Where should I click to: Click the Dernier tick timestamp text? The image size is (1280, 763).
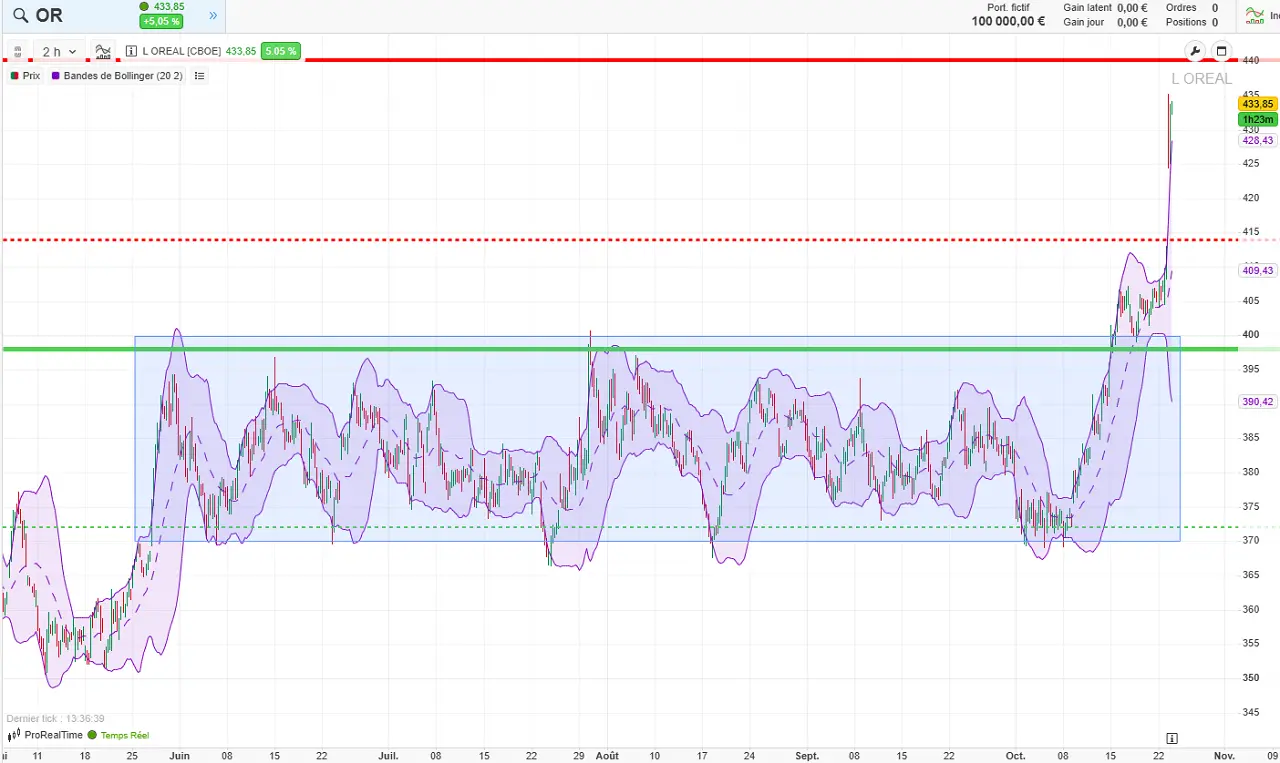click(55, 718)
